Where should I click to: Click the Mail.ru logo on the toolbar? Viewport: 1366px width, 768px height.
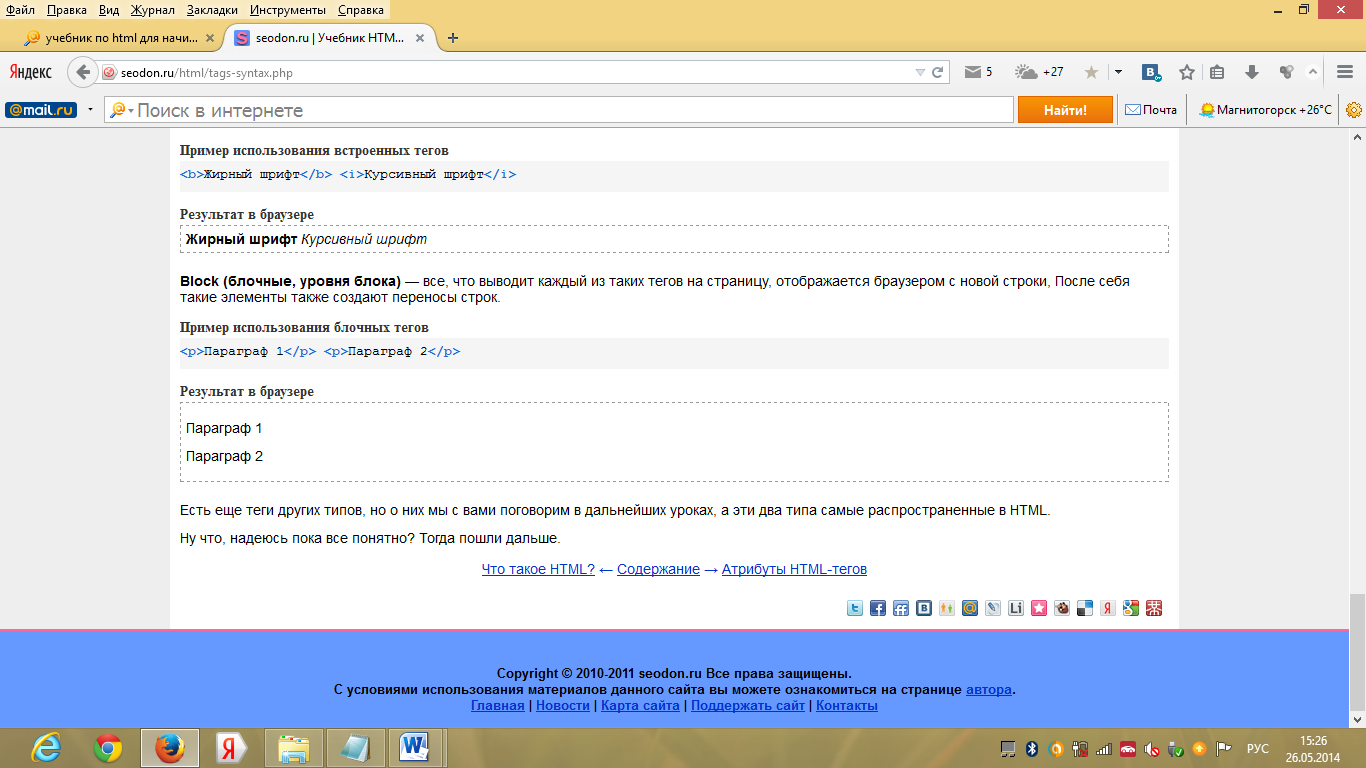click(x=41, y=110)
